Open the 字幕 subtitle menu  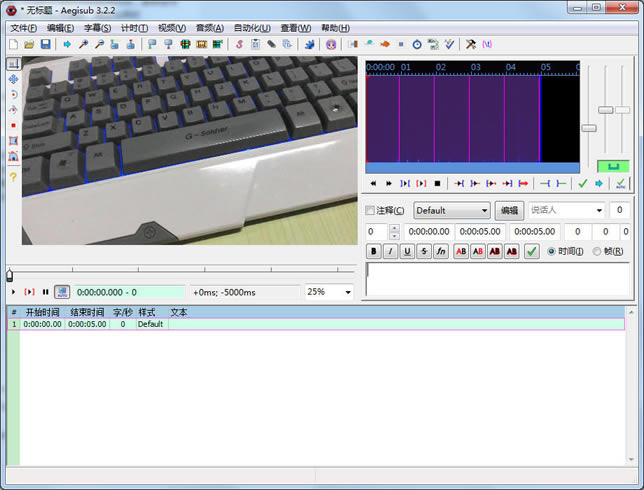98,28
